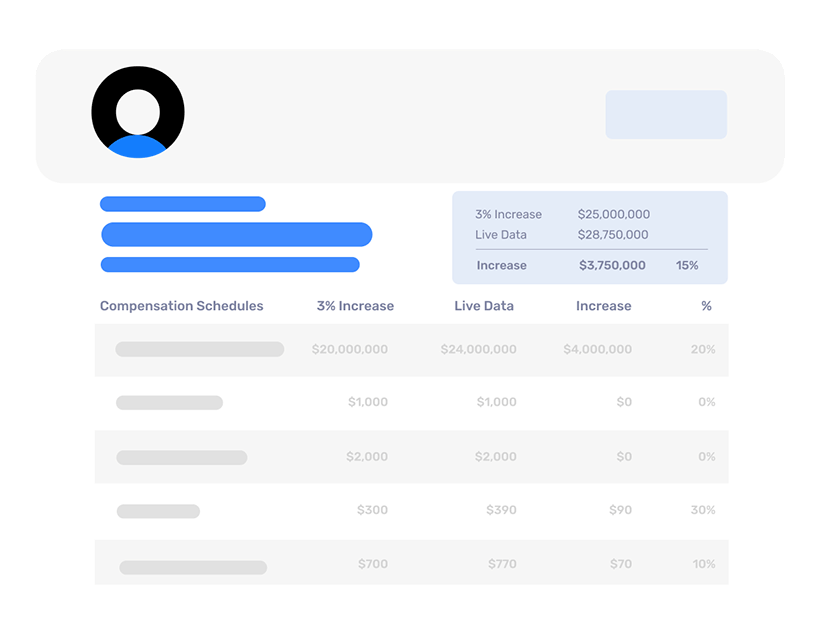Click the 20% cell
Viewport: 819px width, 630px height.
pos(703,349)
